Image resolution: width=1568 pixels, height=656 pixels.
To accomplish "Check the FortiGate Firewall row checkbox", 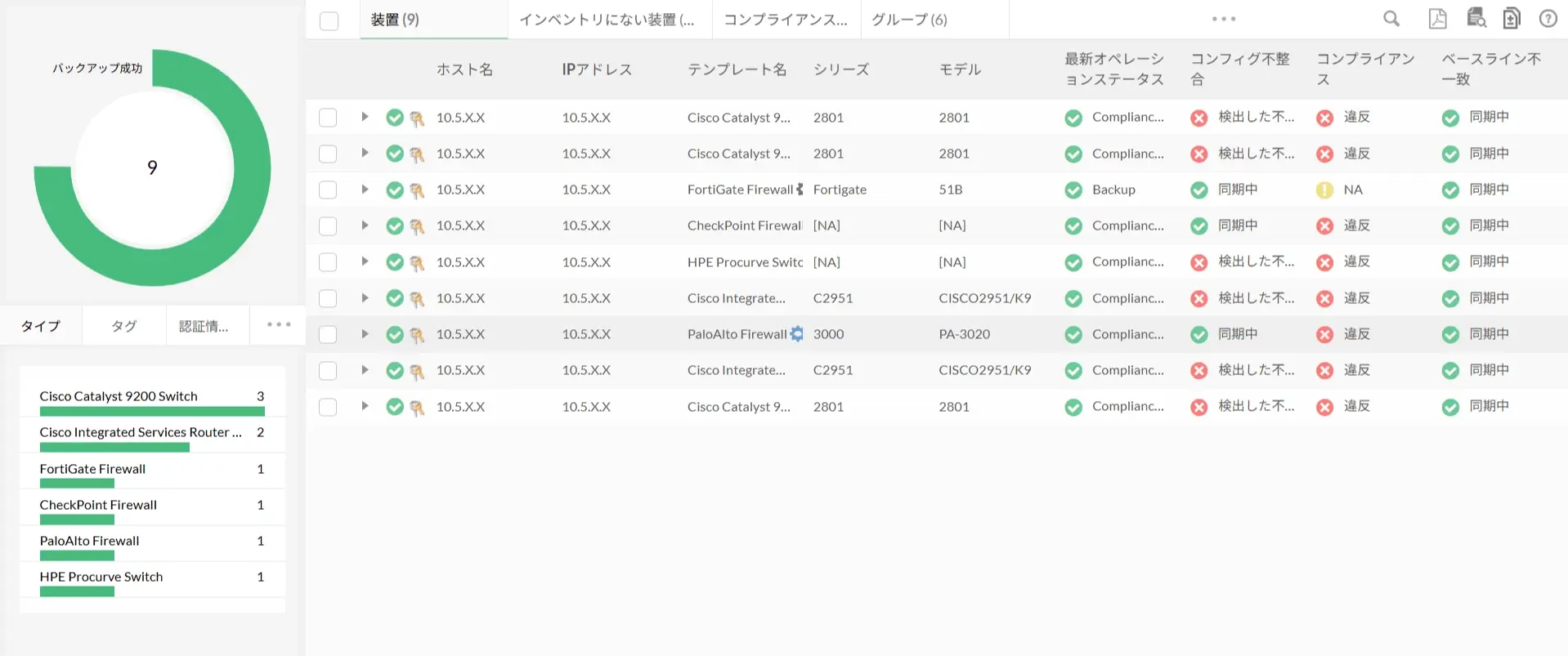I will (328, 190).
